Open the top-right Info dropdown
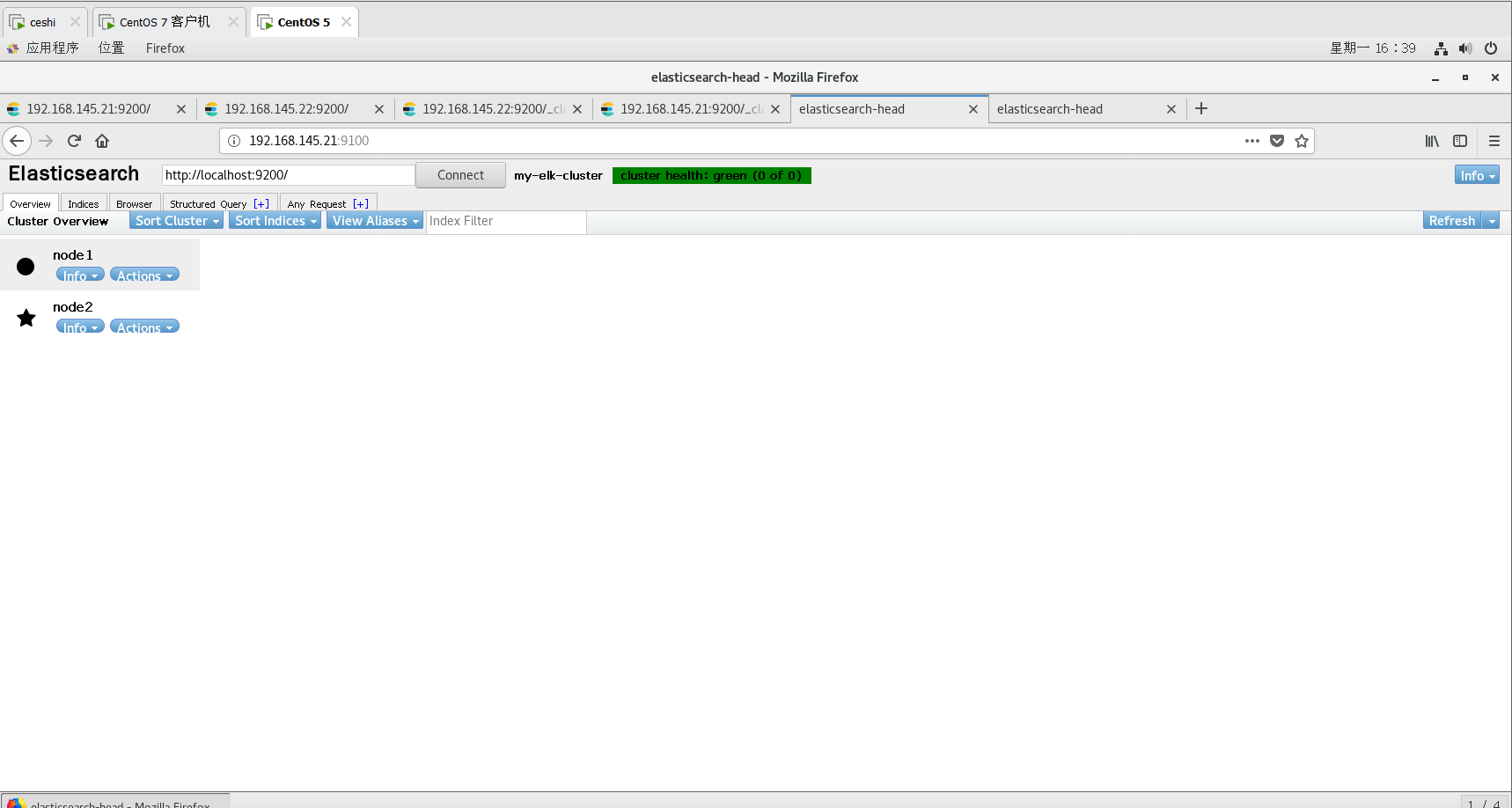The width and height of the screenshot is (1512, 808). tap(1477, 175)
